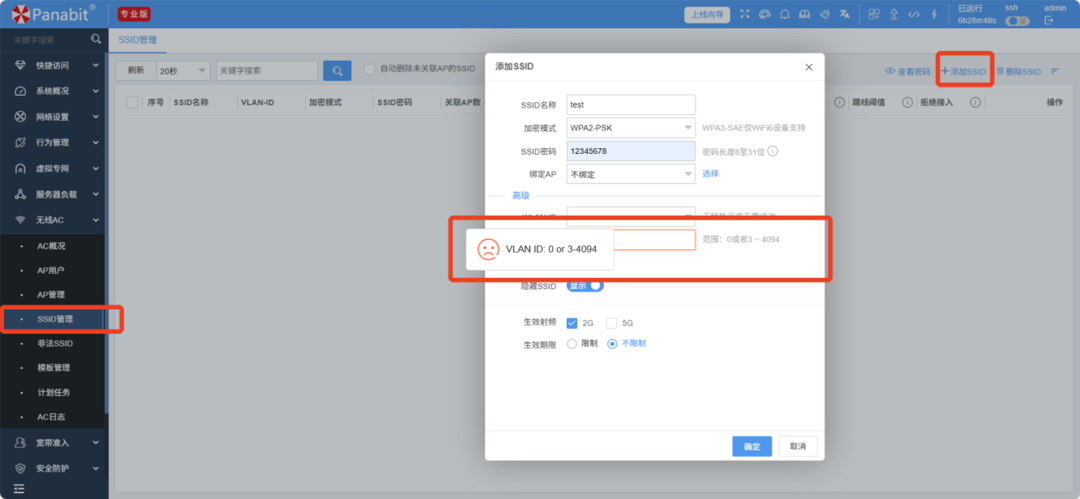Open the code console icon
This screenshot has height=499, width=1080.
click(913, 14)
